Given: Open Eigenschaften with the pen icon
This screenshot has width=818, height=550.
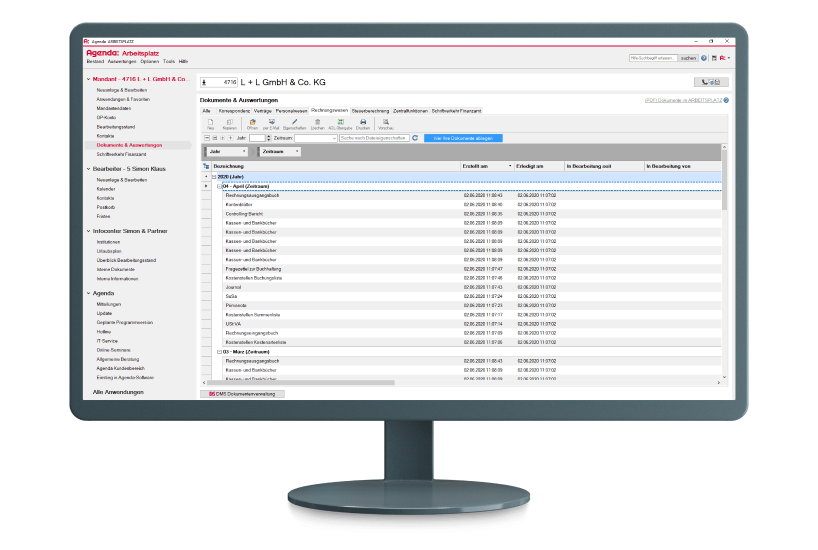Looking at the screenshot, I should (x=294, y=122).
